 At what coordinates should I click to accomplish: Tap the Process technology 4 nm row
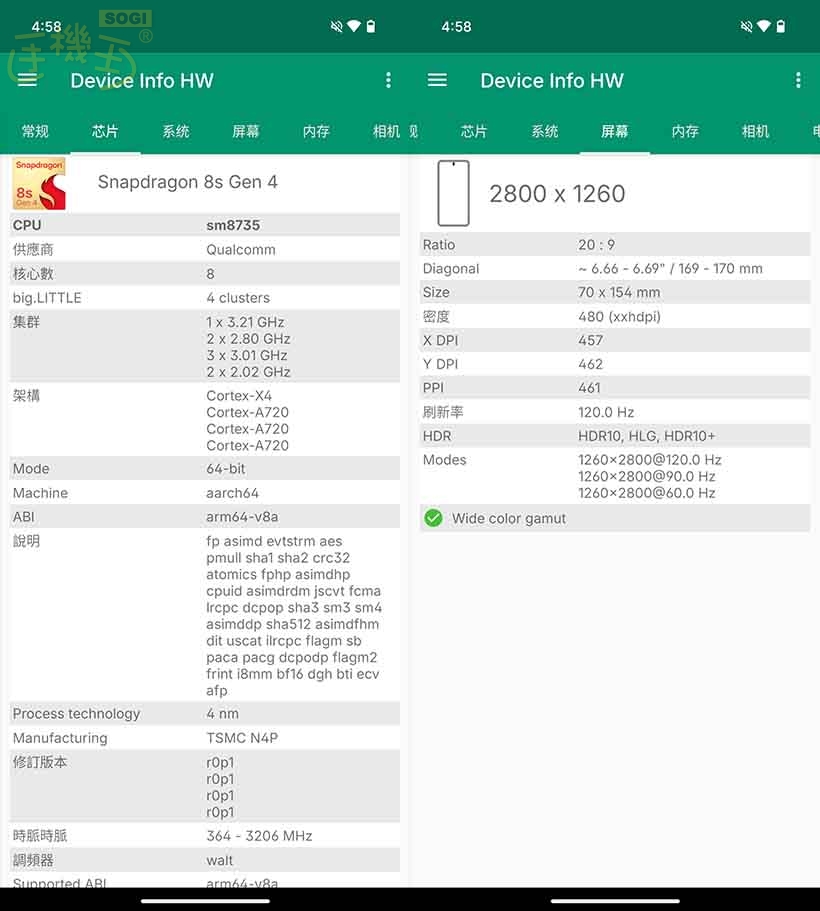click(205, 713)
